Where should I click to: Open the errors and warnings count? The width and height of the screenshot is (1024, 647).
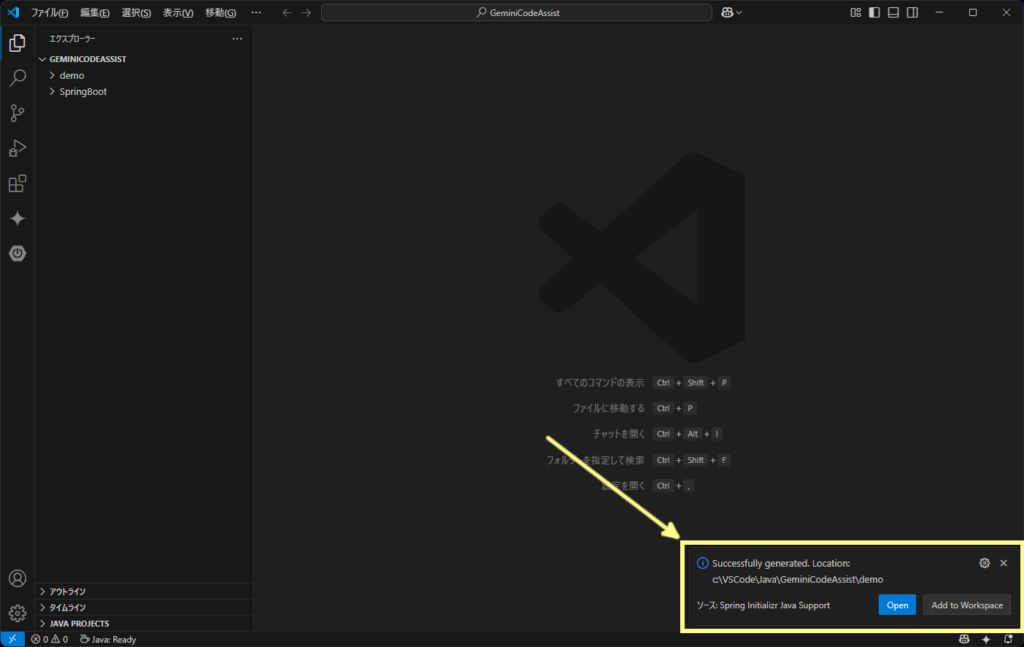tap(50, 640)
